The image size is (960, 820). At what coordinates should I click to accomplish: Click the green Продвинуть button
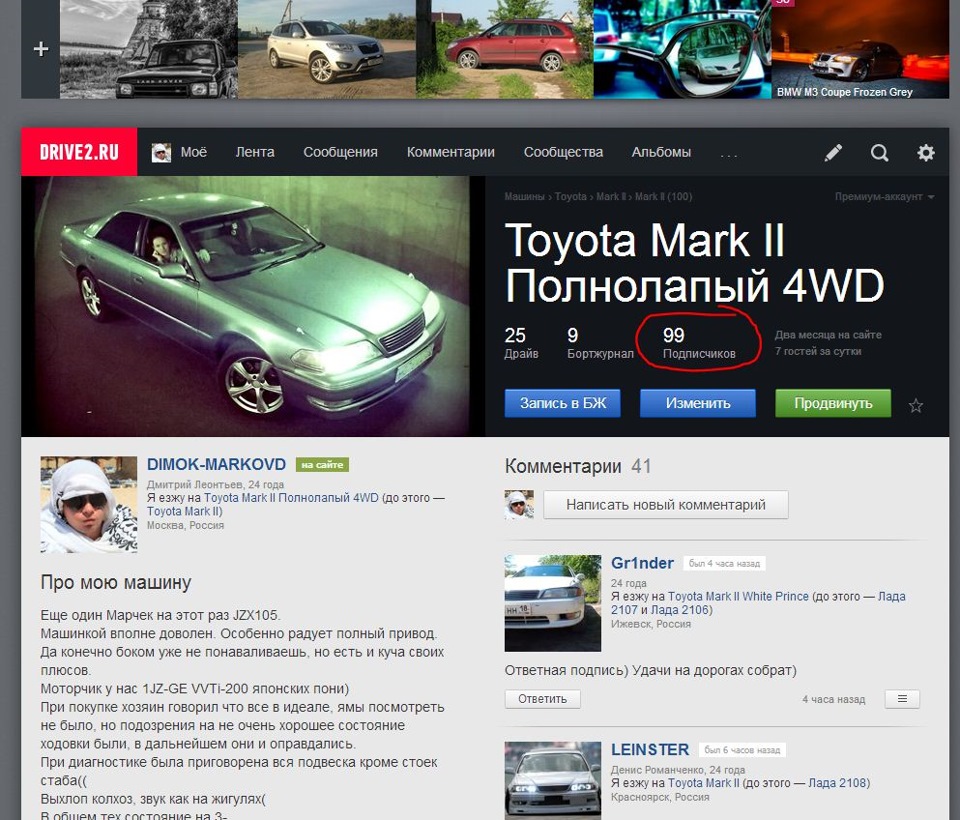(833, 403)
